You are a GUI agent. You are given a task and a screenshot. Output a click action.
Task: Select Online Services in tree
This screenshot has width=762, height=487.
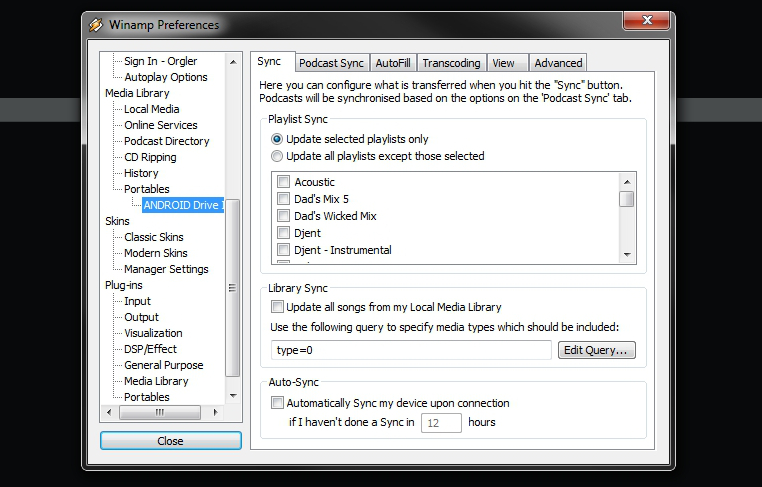[161, 125]
